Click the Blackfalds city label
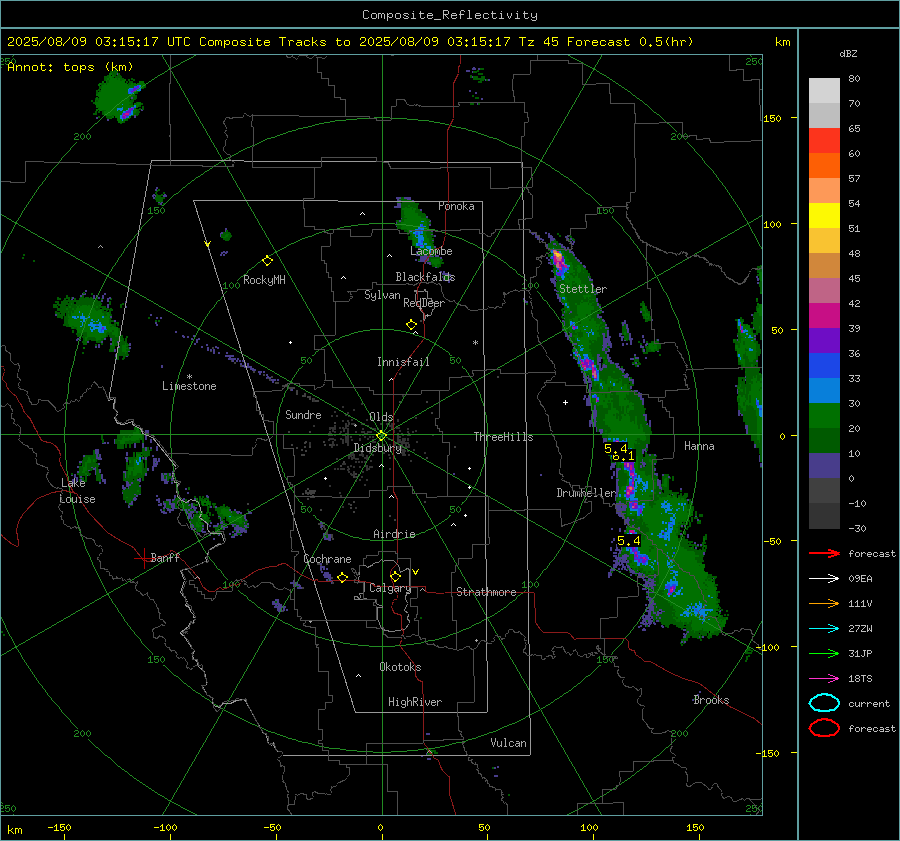The image size is (900, 841). [x=425, y=277]
